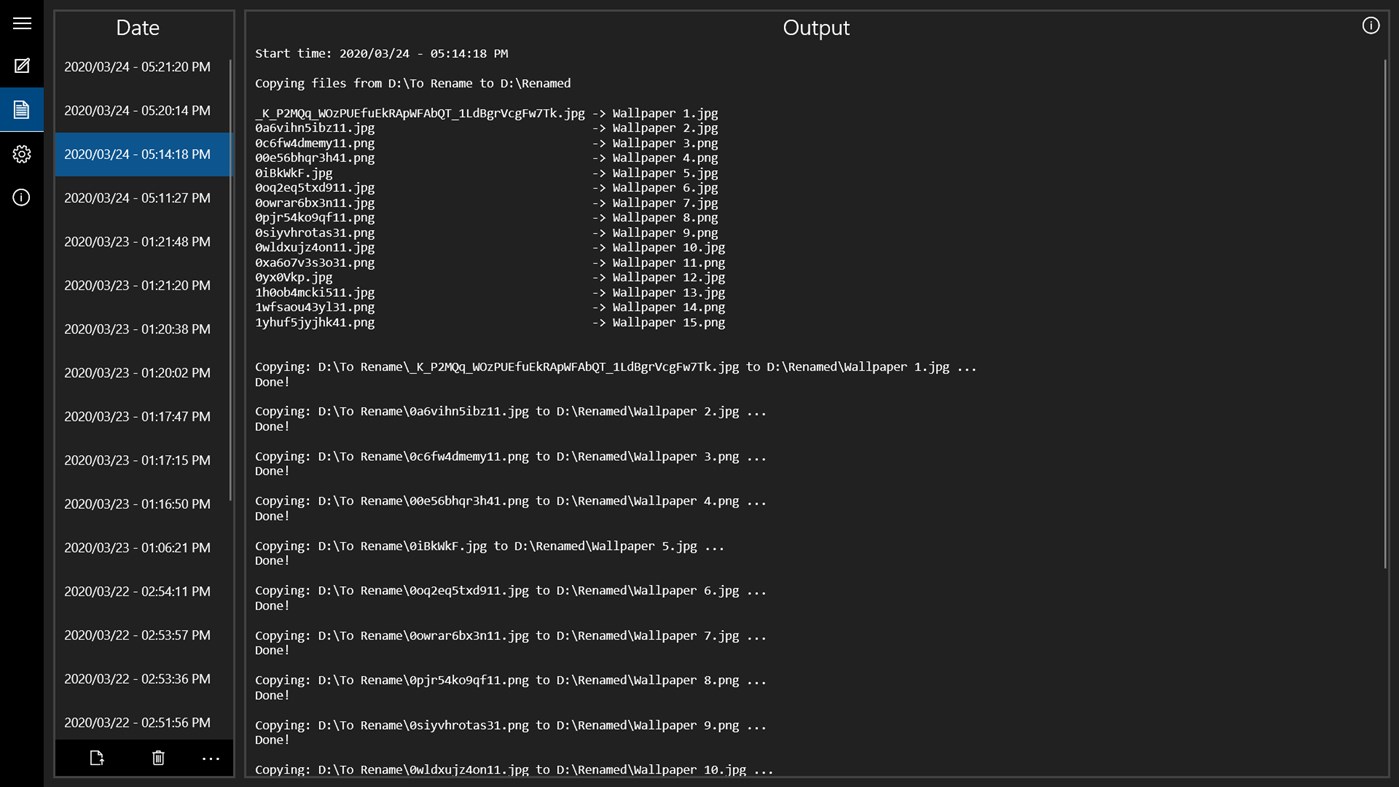
Task: Open Settings gear in sidebar
Action: click(21, 154)
